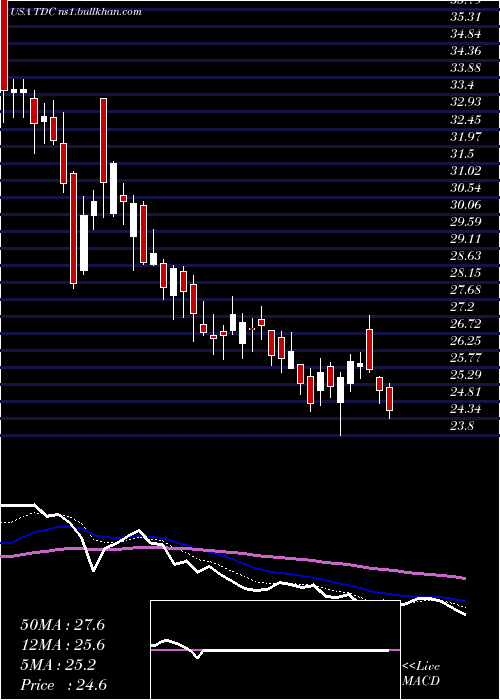Select the 32.45 price axis label

465,119
